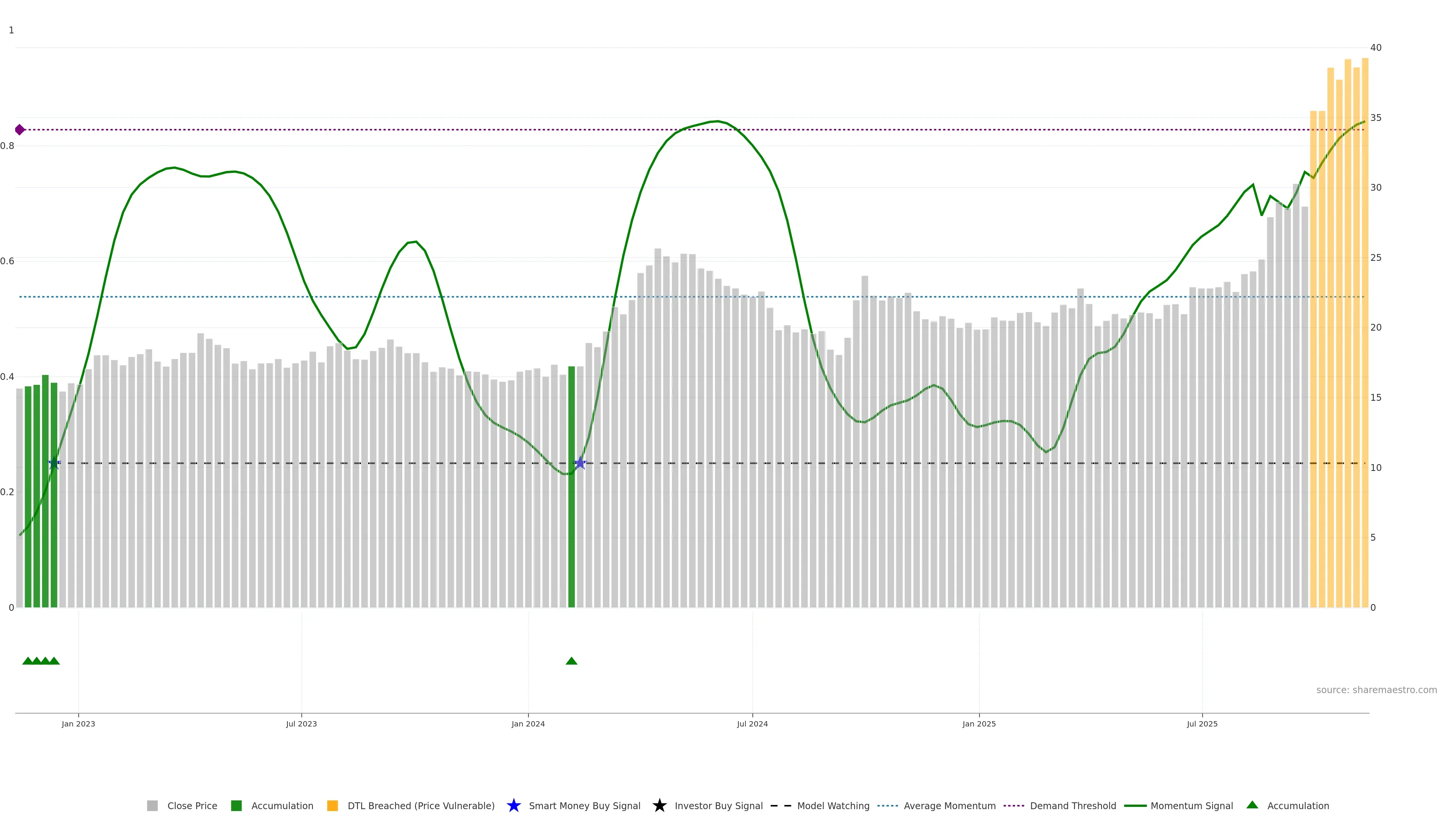Click the blue star marker near early 2024
Image resolution: width=1456 pixels, height=819 pixels.
pyautogui.click(x=580, y=463)
